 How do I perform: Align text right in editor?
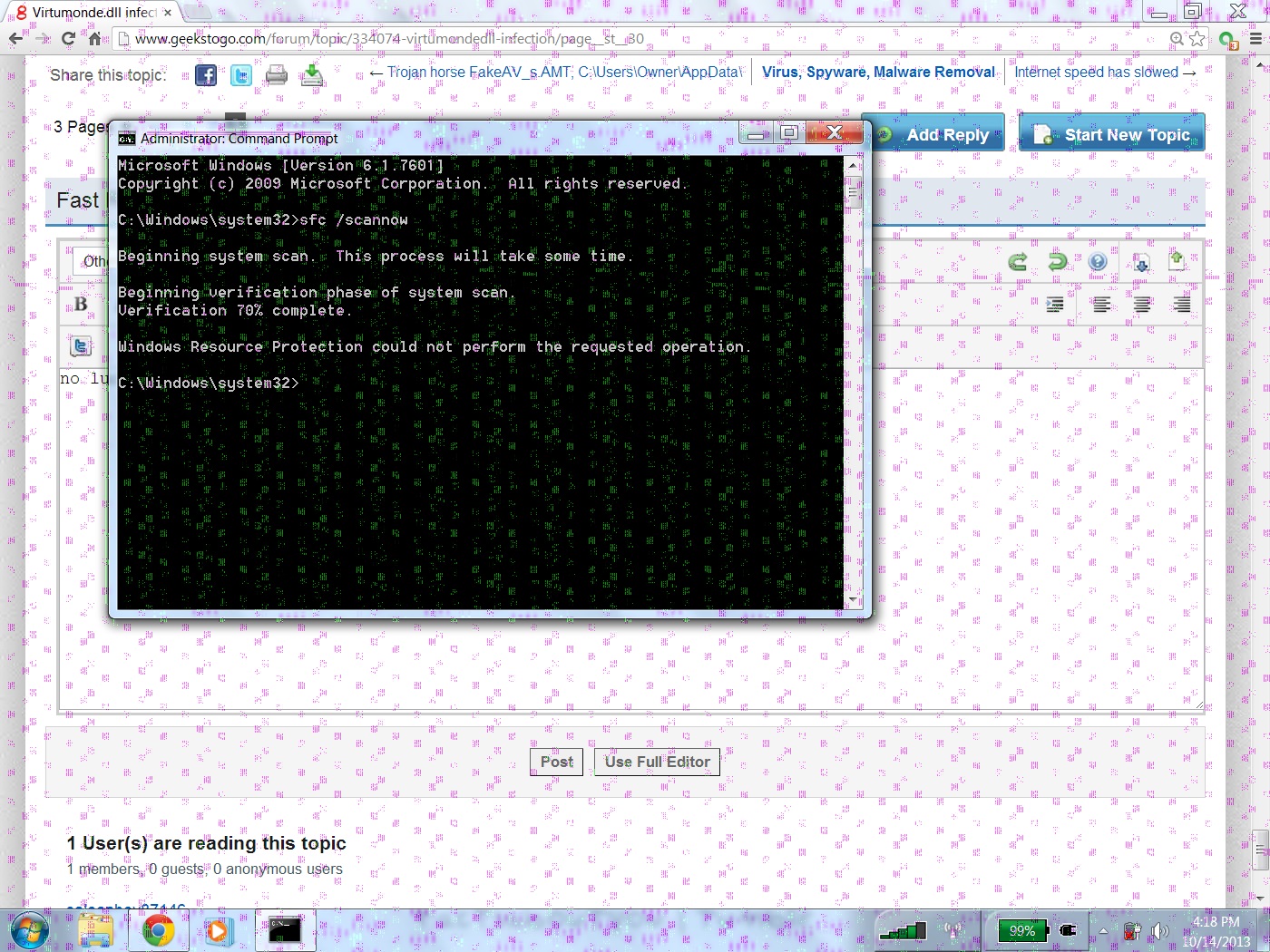point(1182,305)
